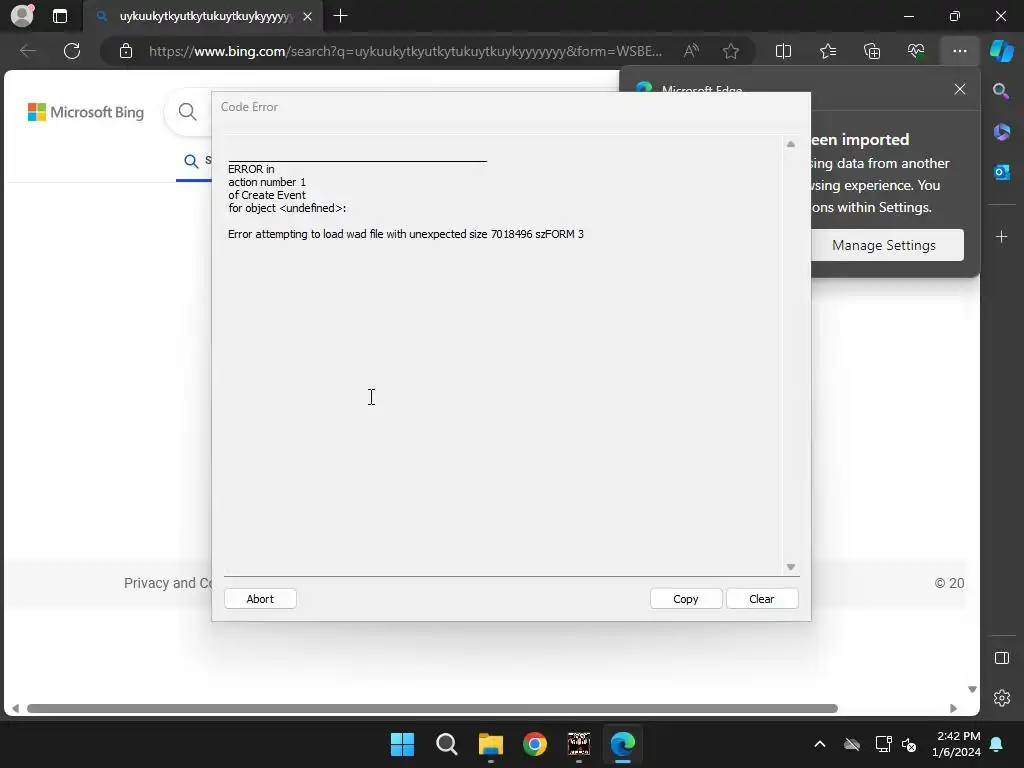Screen dimensions: 1024x768
Task: Launch Google Chrome from taskbar
Action: 535,744
